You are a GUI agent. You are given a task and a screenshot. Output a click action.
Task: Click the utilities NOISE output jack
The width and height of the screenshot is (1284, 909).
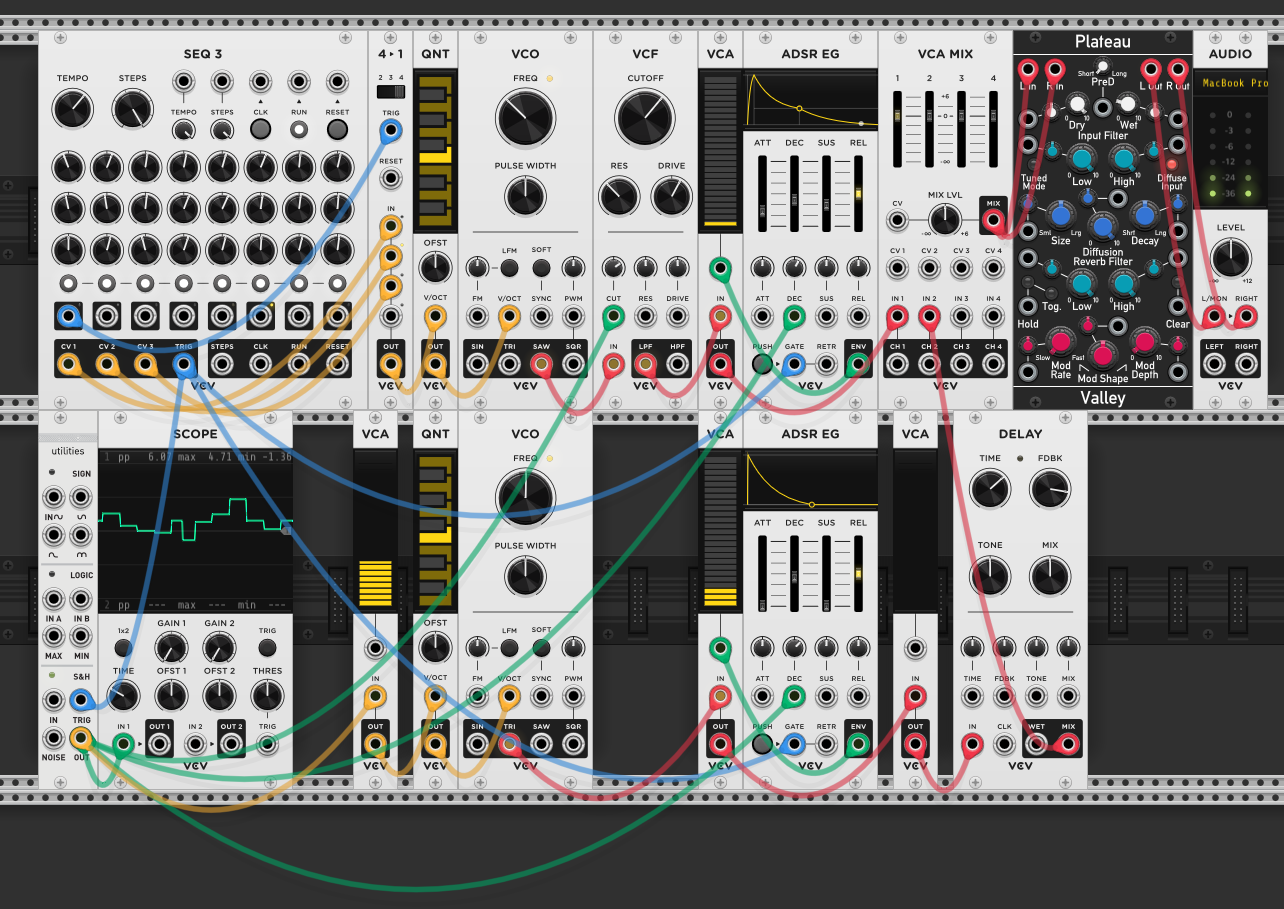[52, 739]
